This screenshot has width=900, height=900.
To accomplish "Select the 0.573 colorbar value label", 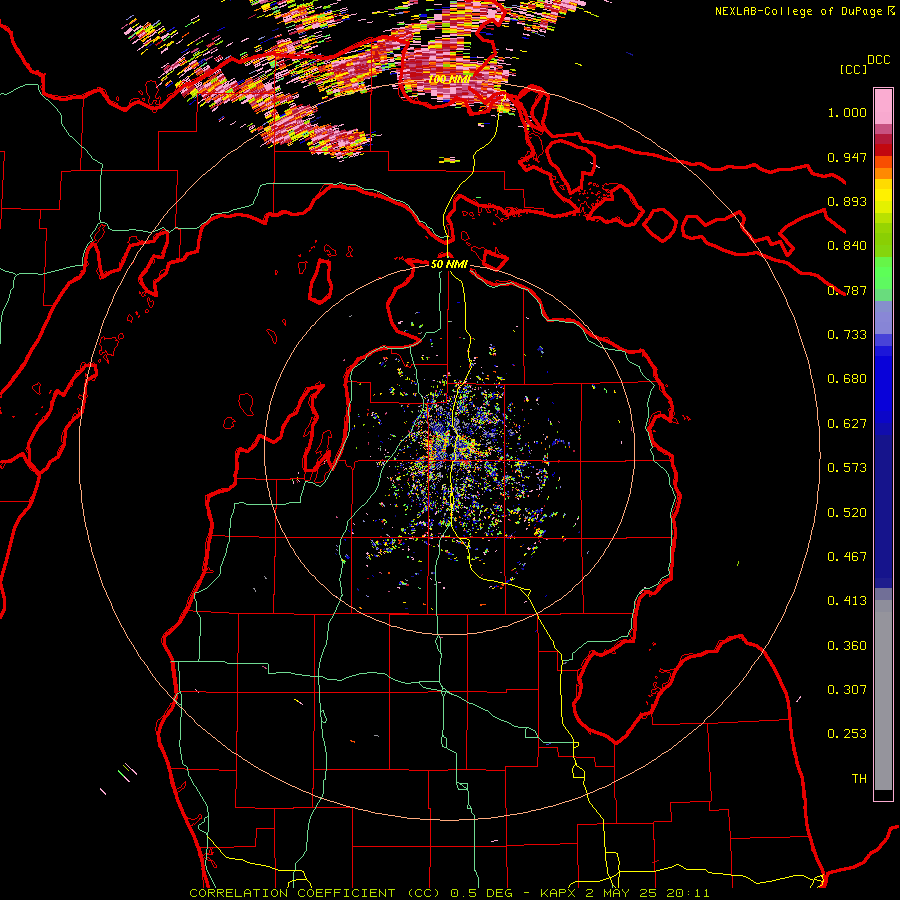I will click(847, 468).
